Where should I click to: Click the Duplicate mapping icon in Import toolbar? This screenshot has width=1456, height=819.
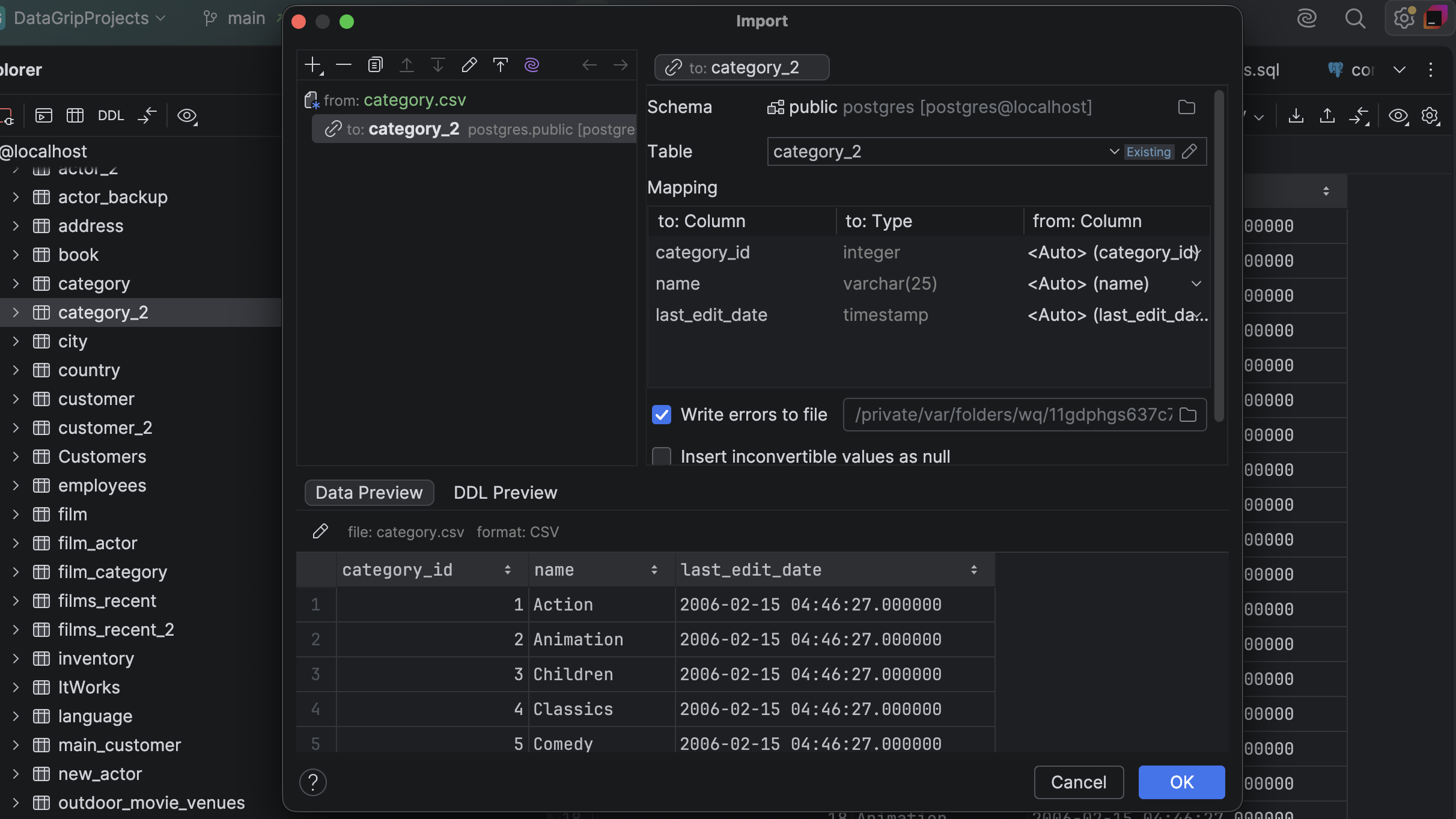click(376, 65)
